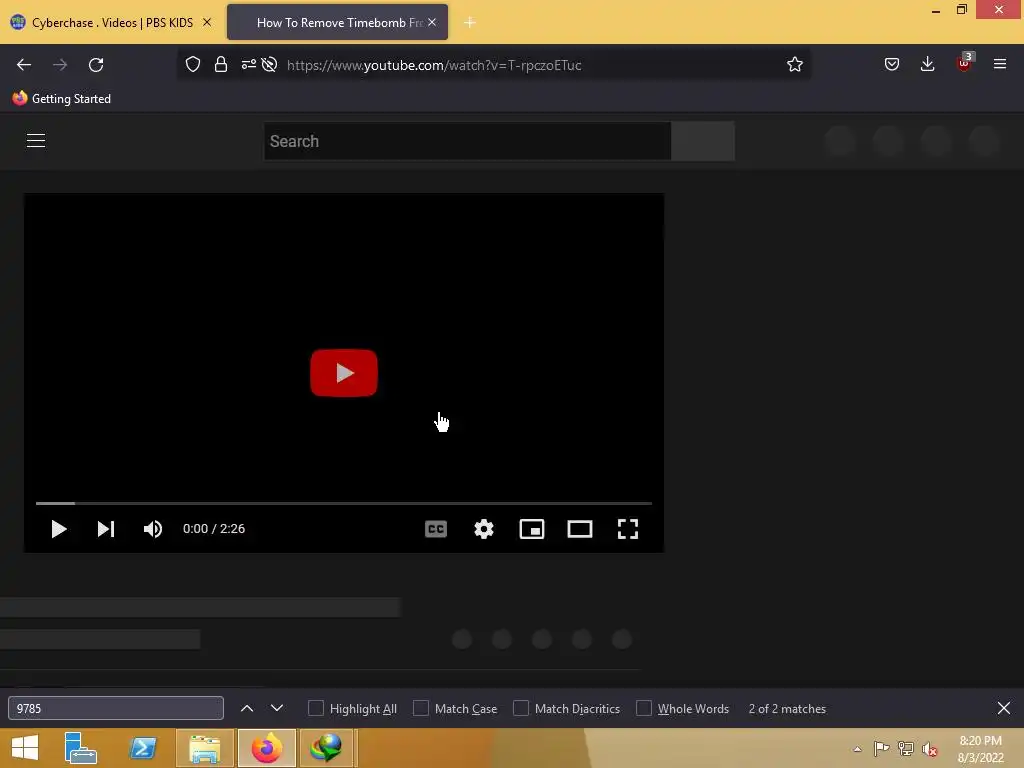Open File Explorer from taskbar
This screenshot has width=1024, height=768.
tap(204, 748)
